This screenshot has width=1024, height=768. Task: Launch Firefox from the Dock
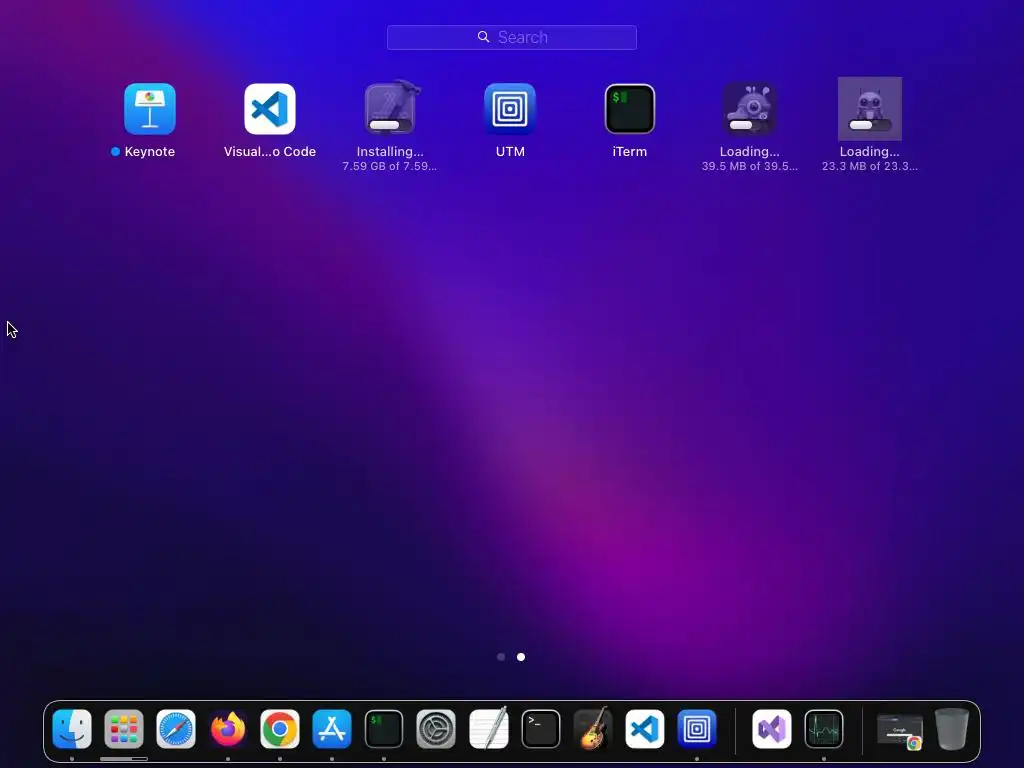pyautogui.click(x=228, y=729)
